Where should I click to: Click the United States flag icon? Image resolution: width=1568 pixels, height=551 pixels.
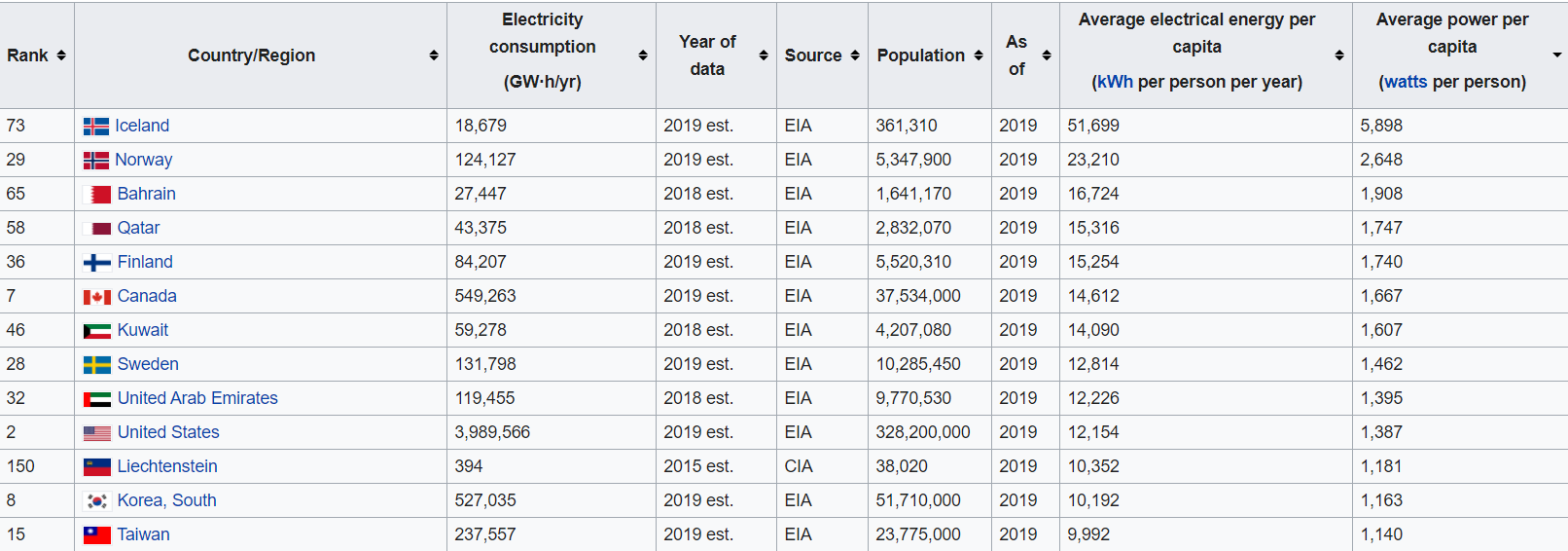(x=97, y=433)
